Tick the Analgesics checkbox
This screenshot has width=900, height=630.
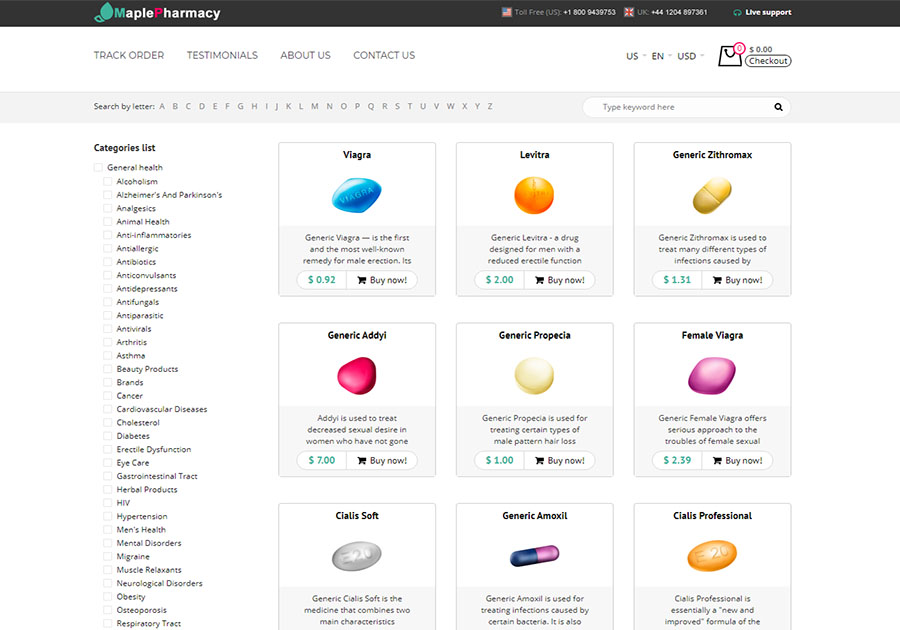click(x=107, y=208)
